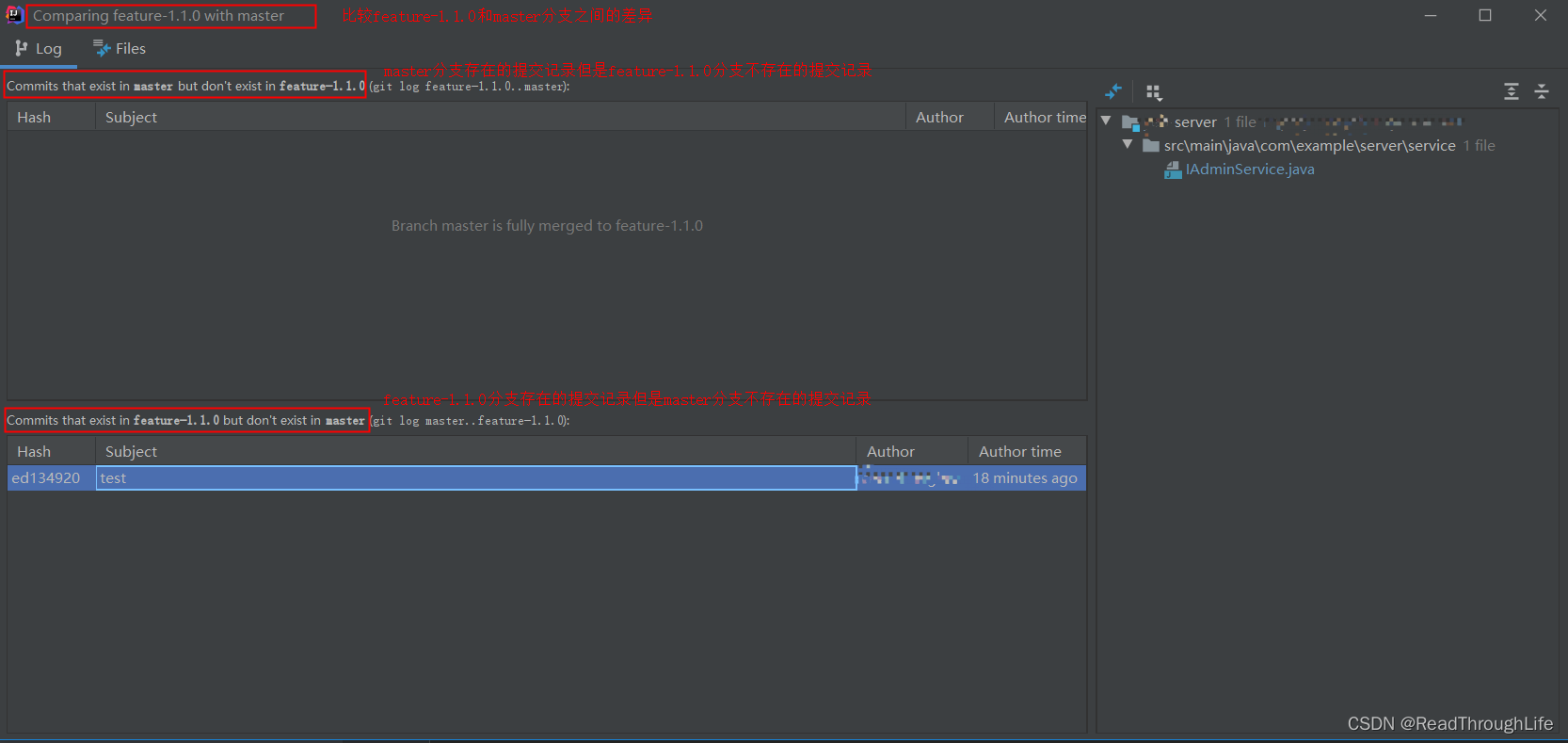Select the server module node

1195,122
